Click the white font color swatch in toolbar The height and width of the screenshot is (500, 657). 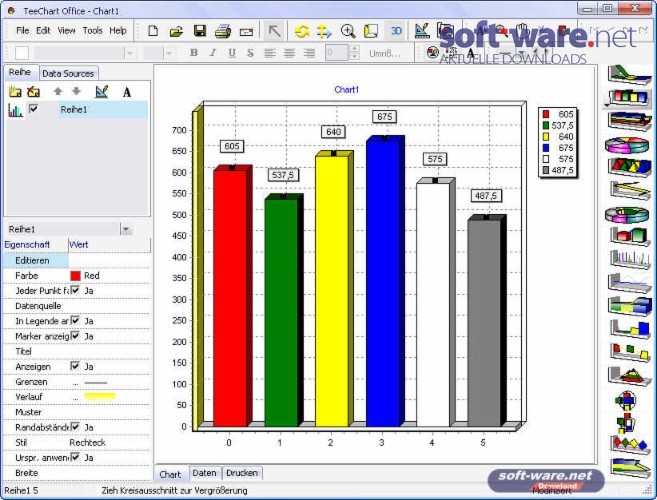tap(22, 53)
